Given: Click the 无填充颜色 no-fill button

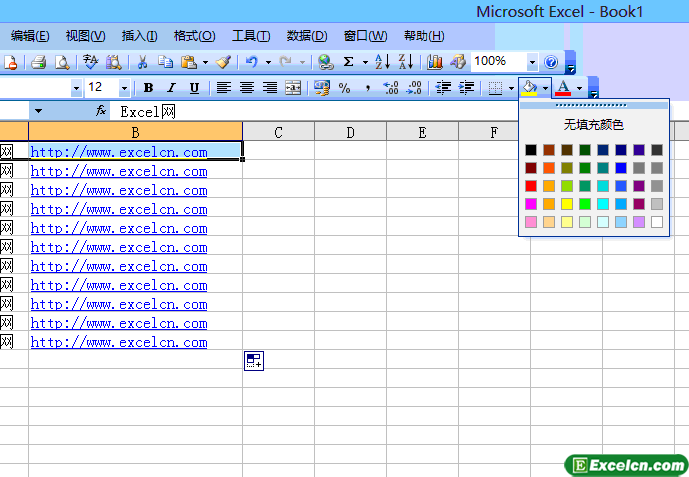Looking at the screenshot, I should coord(593,125).
